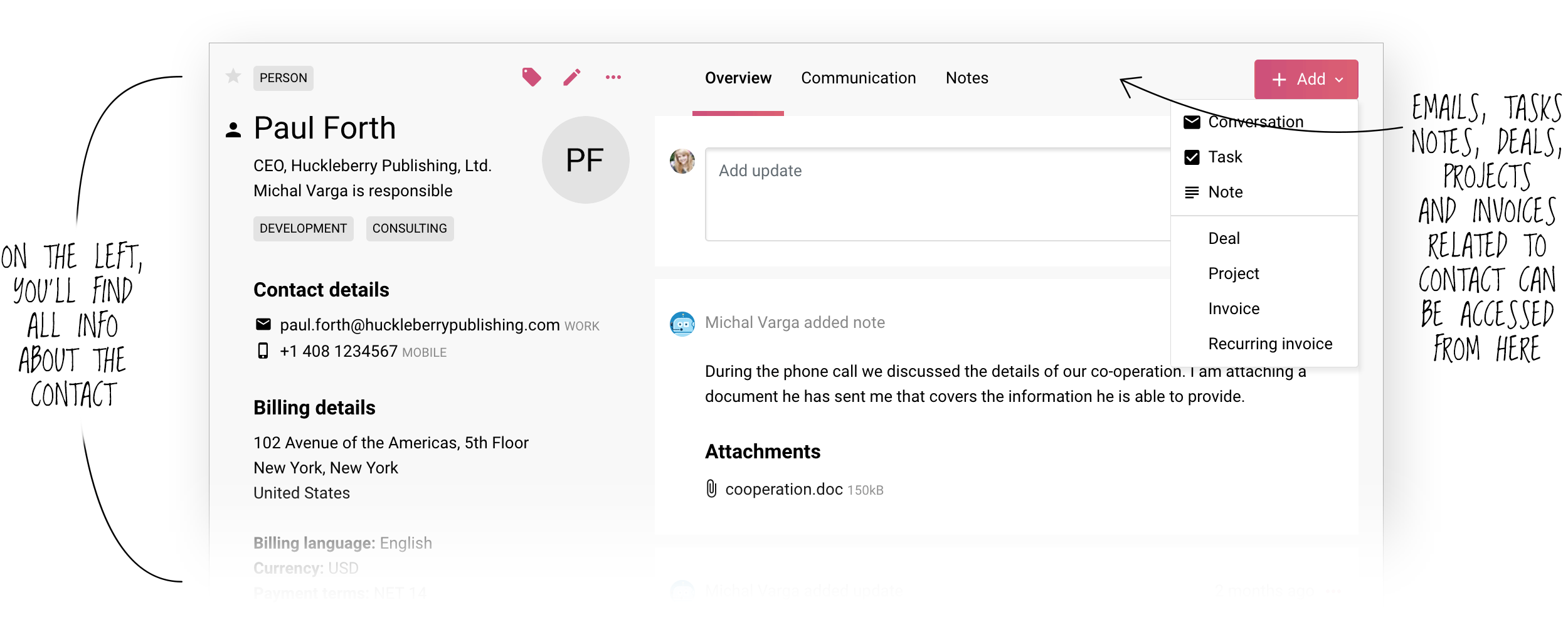Click the CONSULTING tag
Screen dimensions: 1568x627
[x=410, y=228]
